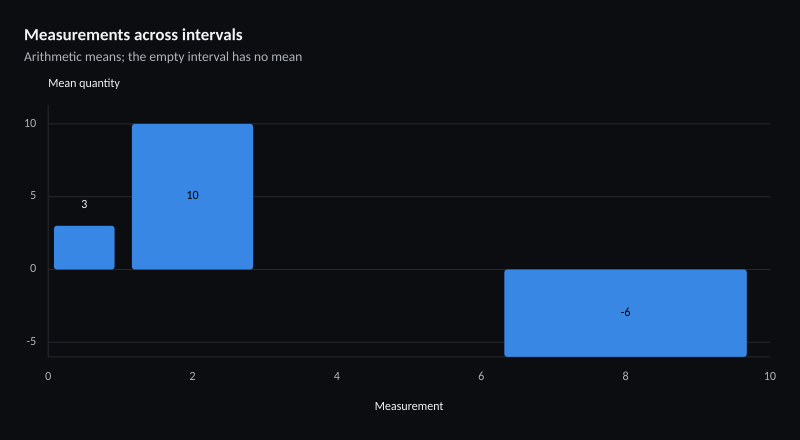The height and width of the screenshot is (440, 800).
Task: Click the x-axis tick label 6
Action: point(481,377)
